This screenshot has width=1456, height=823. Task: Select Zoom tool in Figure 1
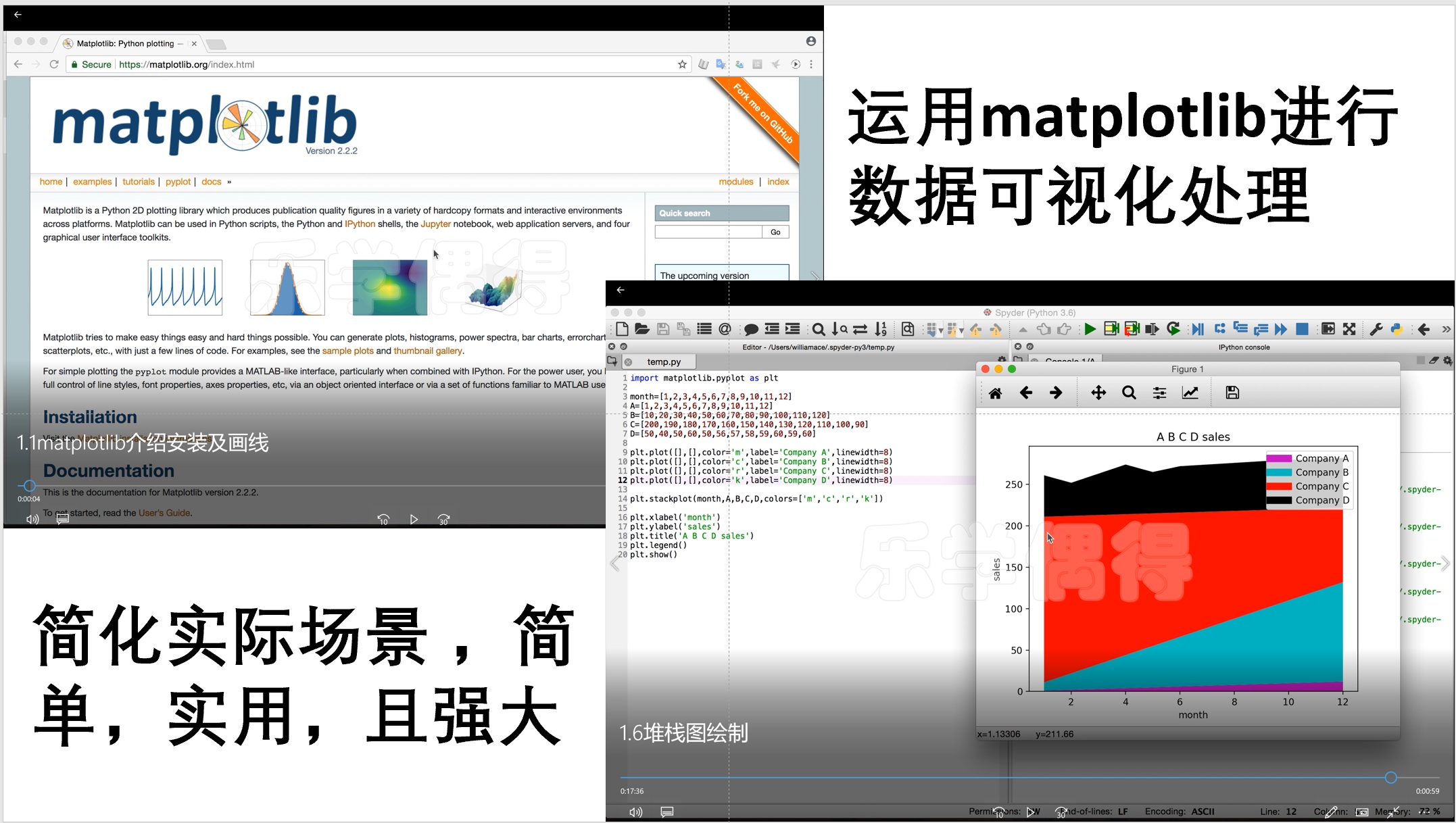1129,393
